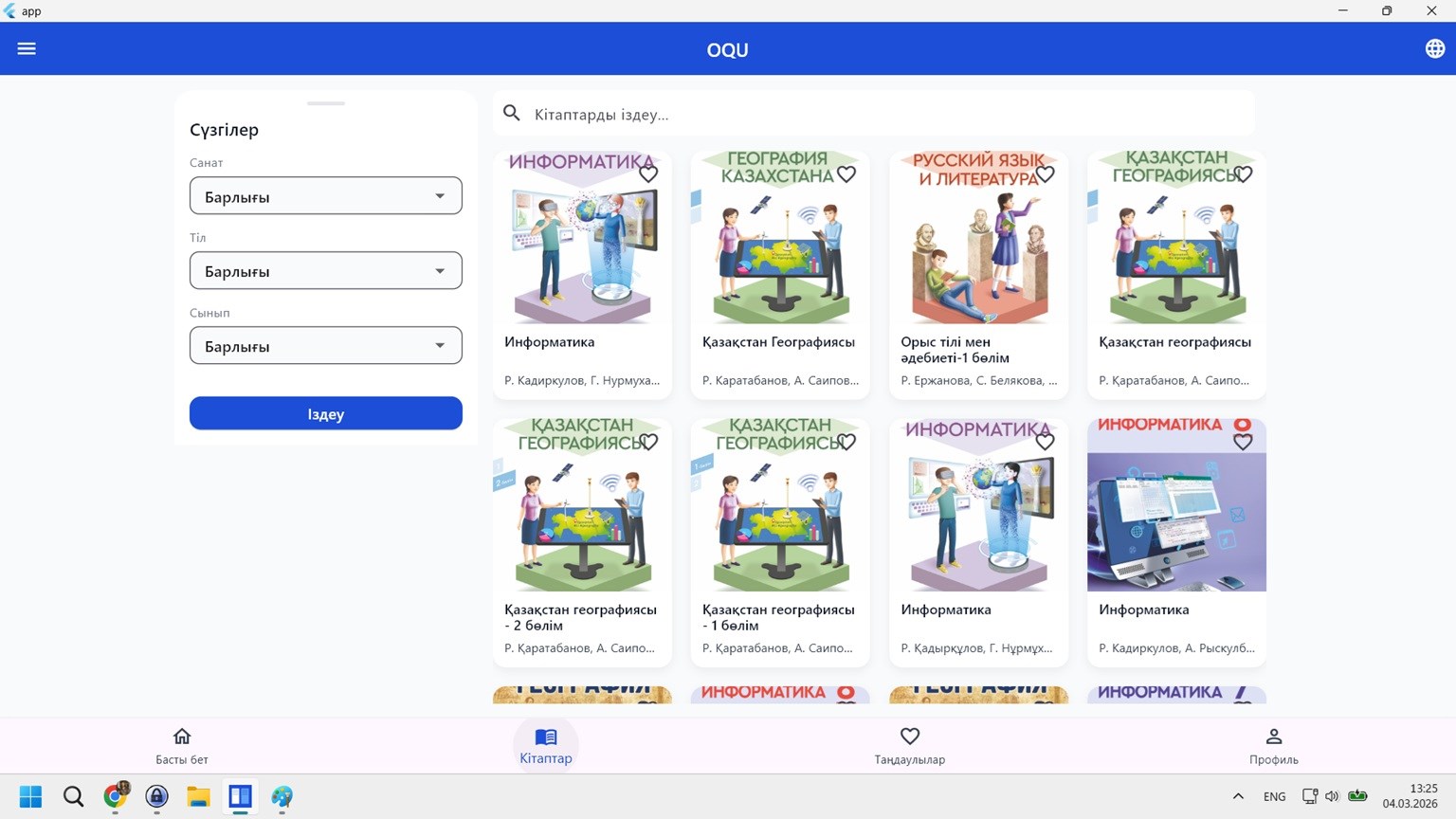Open the taskbar globe-with-pin app icon
Image resolution: width=1456 pixels, height=819 pixels.
click(282, 796)
